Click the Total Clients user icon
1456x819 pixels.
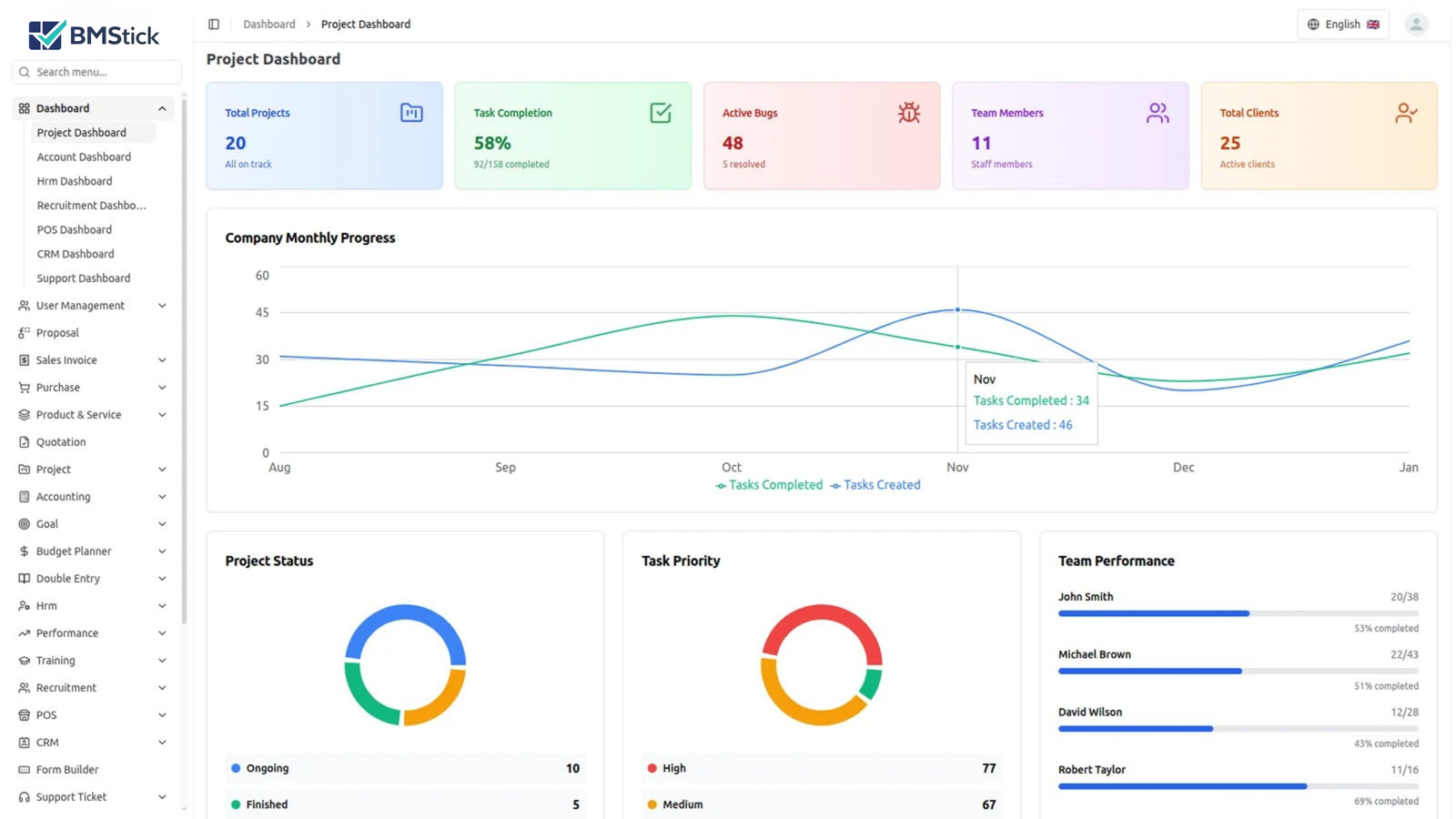point(1405,113)
